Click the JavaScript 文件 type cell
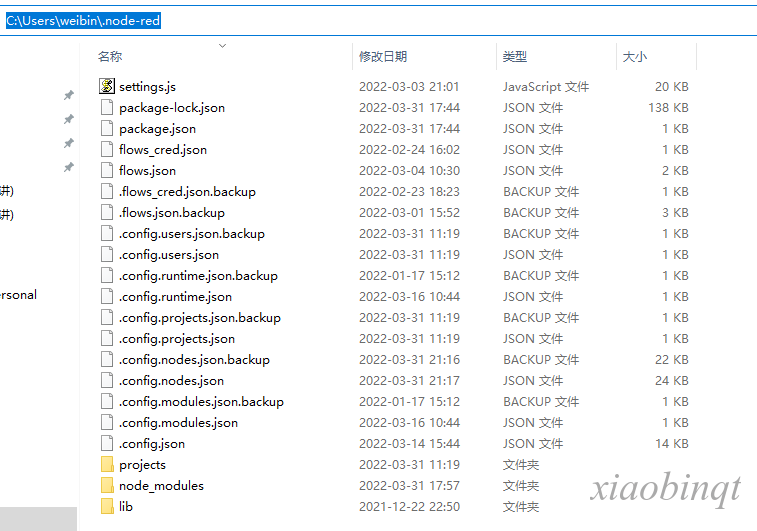 click(x=546, y=86)
